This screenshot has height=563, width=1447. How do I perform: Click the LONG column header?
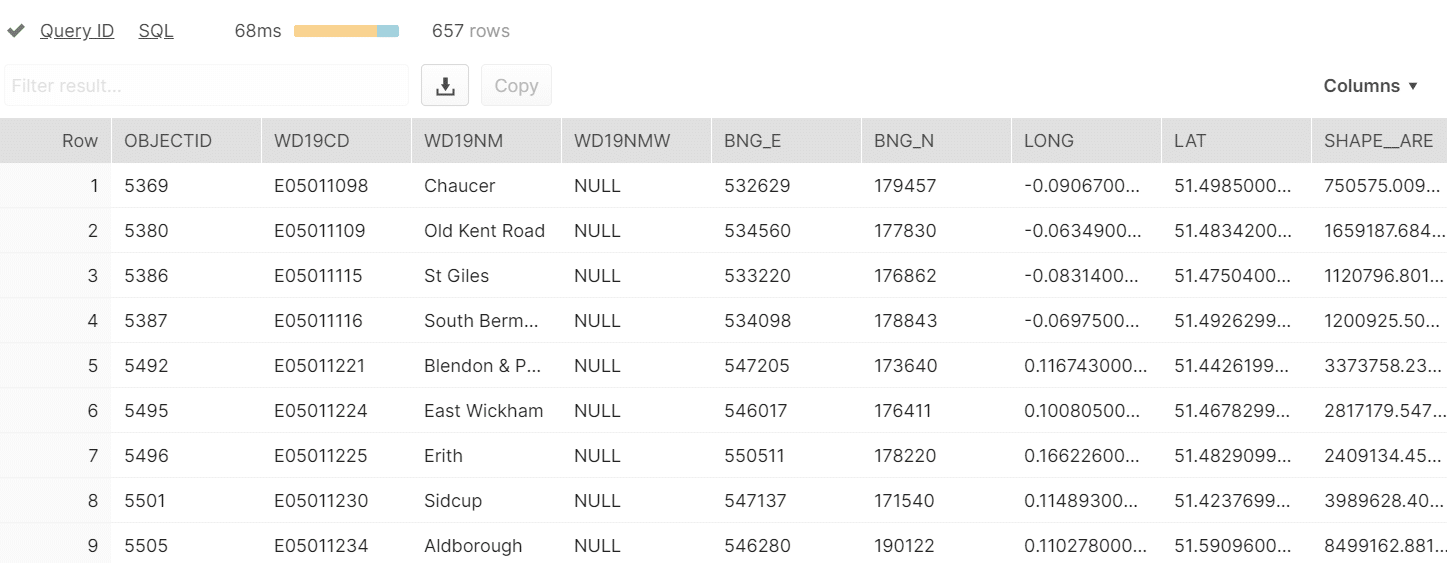1086,141
